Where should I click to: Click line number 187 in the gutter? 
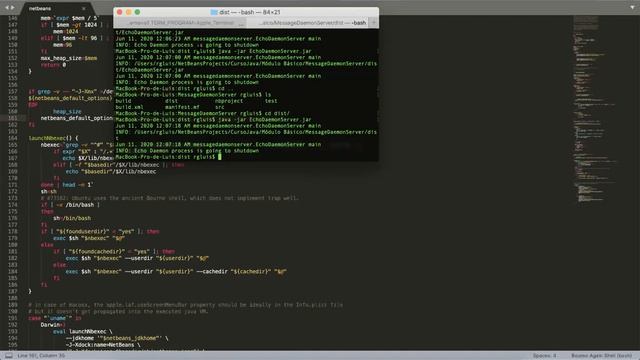point(13,291)
